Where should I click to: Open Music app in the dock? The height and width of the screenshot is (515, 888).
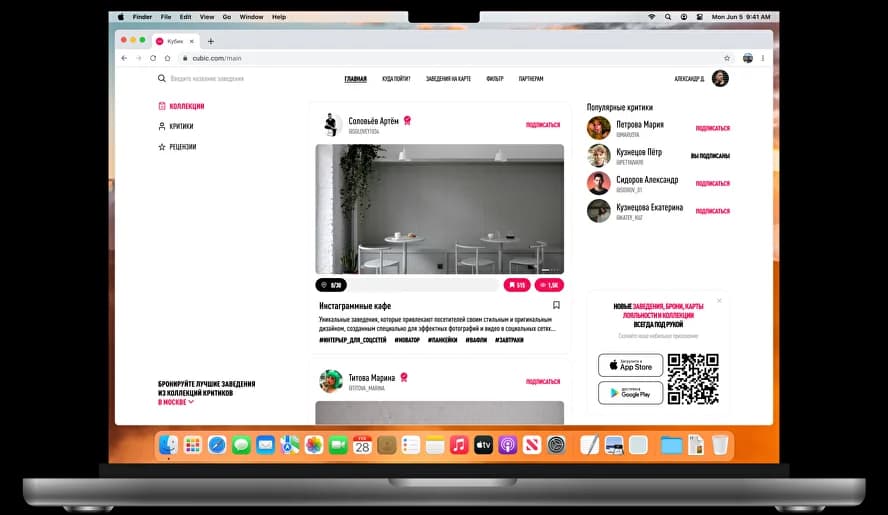(x=459, y=445)
